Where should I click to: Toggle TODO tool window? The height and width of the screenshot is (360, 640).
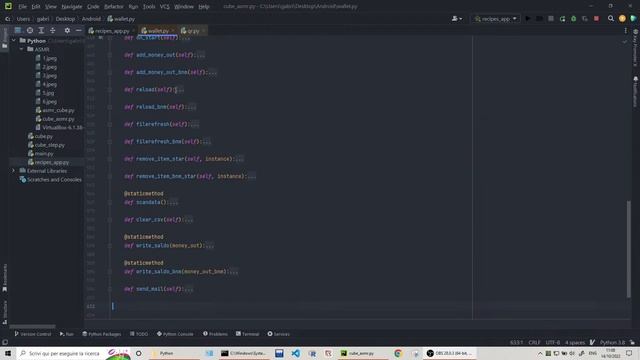139,334
